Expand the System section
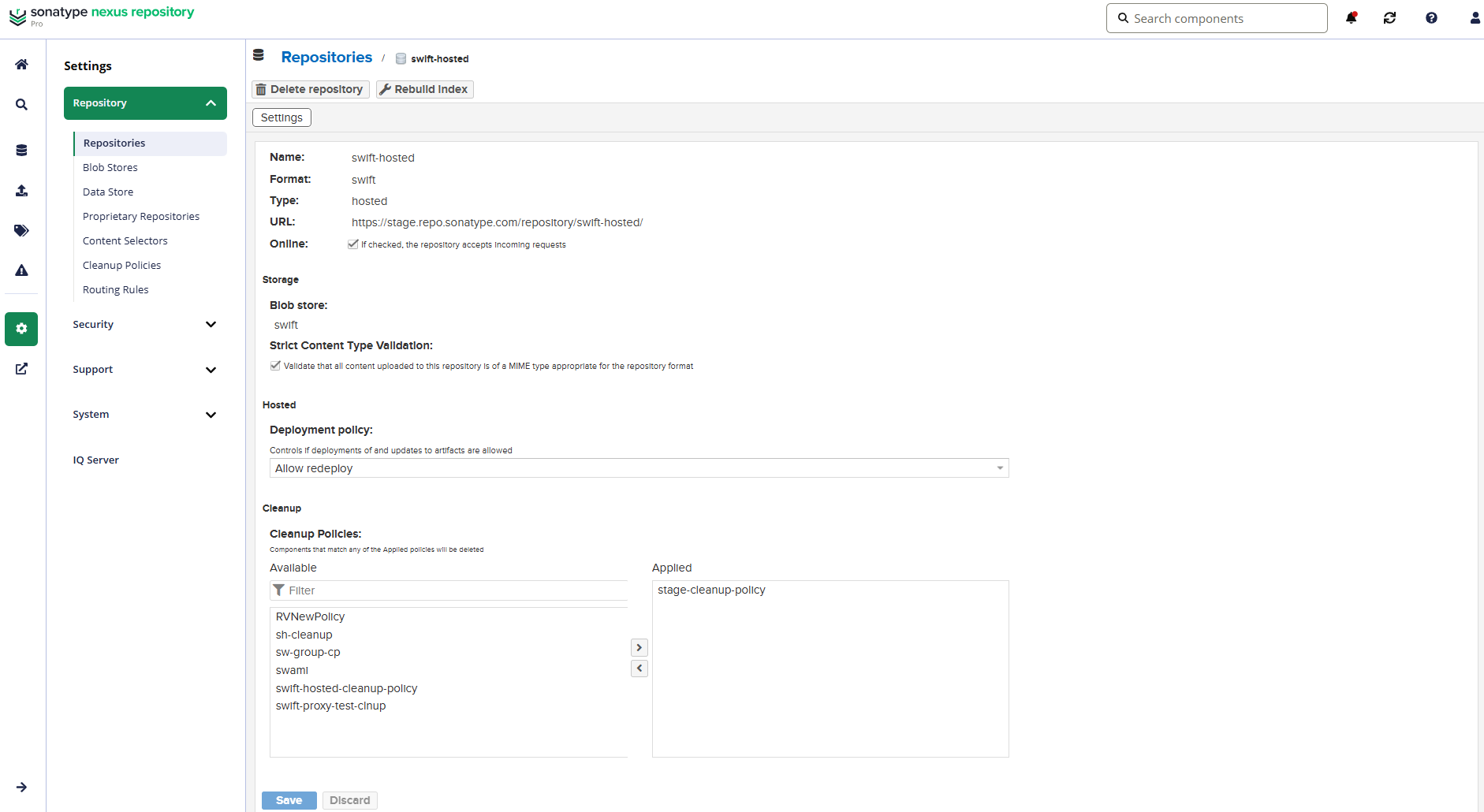Viewport: 1484px width, 812px height. pyautogui.click(x=145, y=415)
